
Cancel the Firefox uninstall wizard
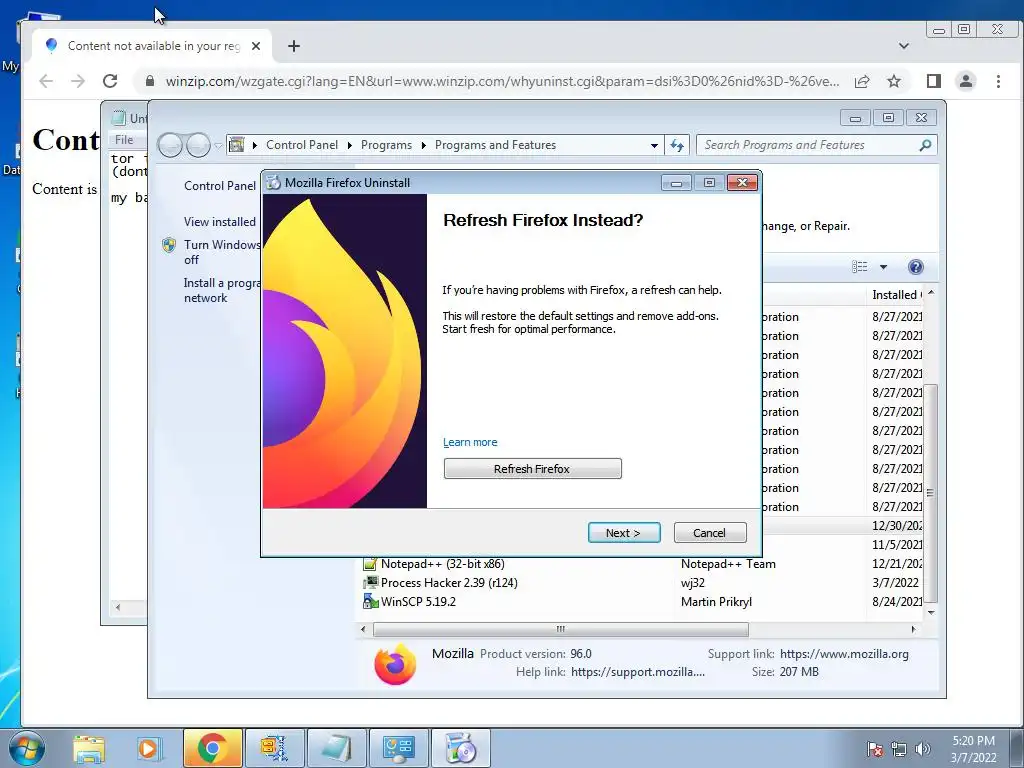click(x=709, y=533)
